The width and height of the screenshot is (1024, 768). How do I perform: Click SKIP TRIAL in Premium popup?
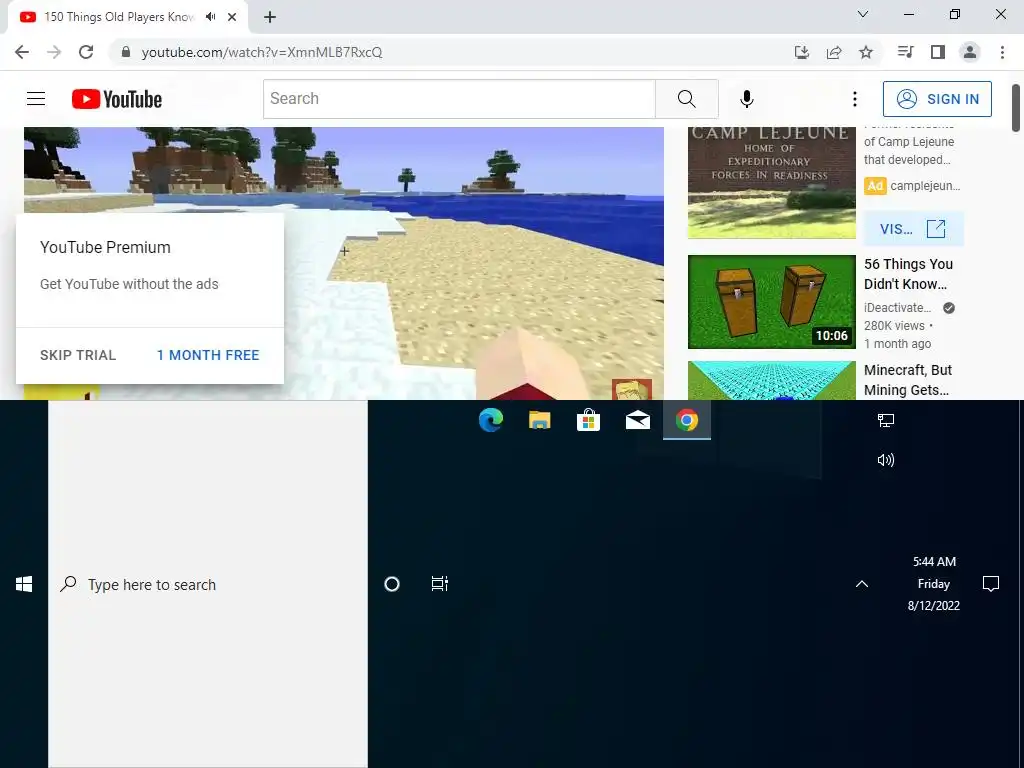[x=78, y=355]
